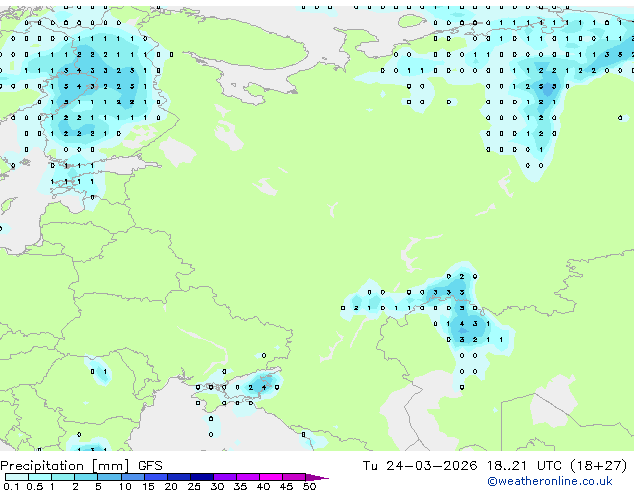Select the 25–30 mm navy legend swatch
This screenshot has width=634, height=490.
pos(202,477)
